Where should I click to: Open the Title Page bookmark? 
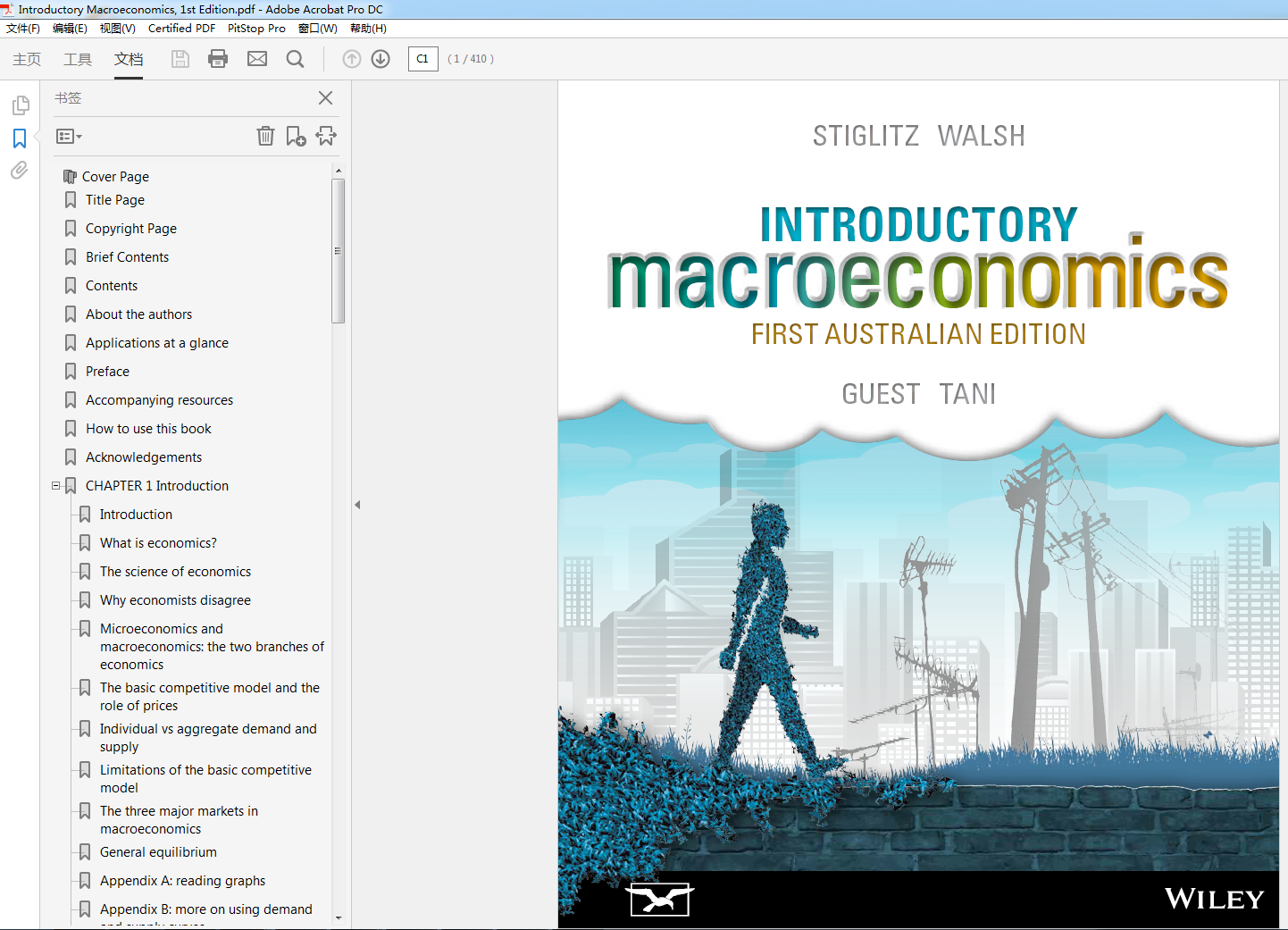(x=115, y=200)
